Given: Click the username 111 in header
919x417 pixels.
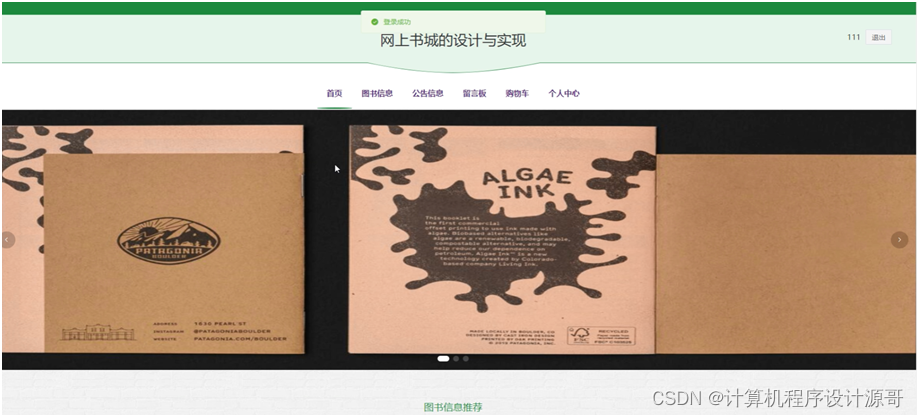Looking at the screenshot, I should click(853, 38).
